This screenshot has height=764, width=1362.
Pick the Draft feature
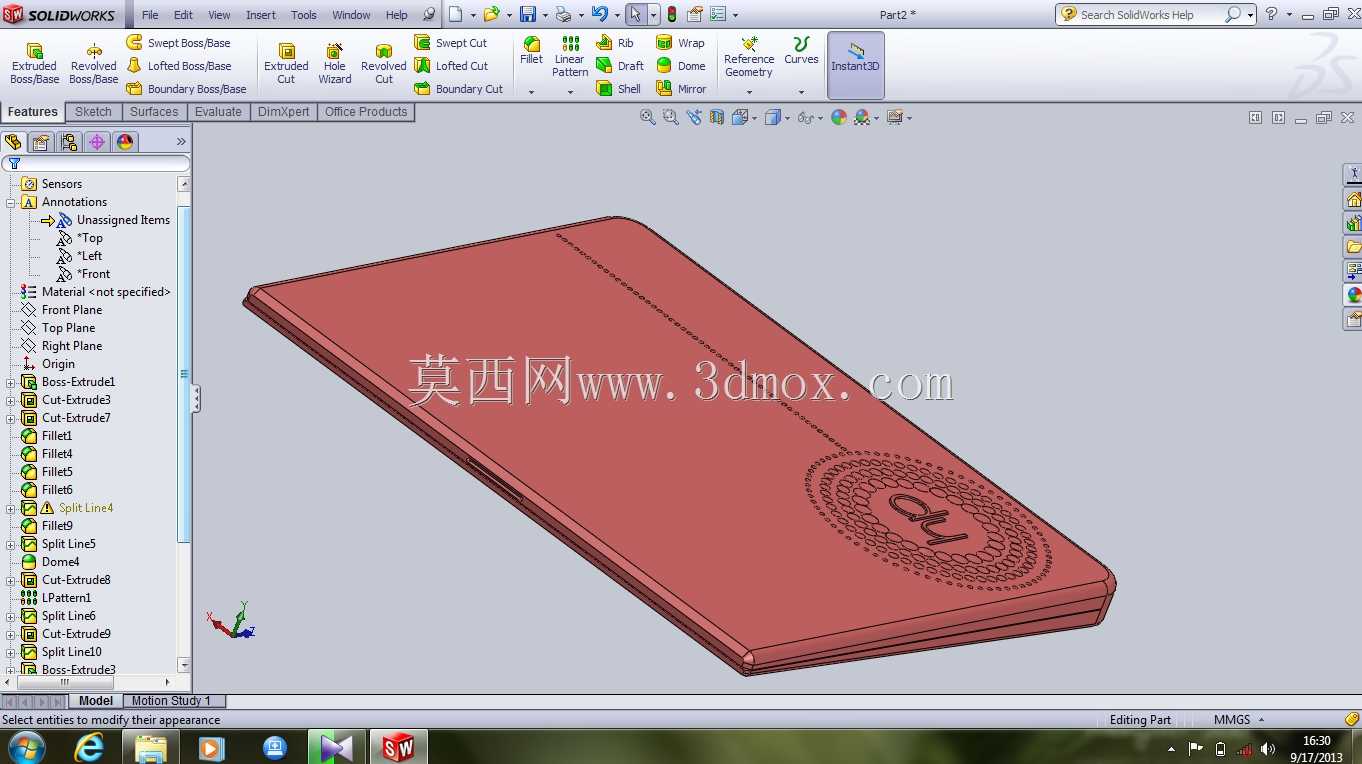(x=620, y=66)
